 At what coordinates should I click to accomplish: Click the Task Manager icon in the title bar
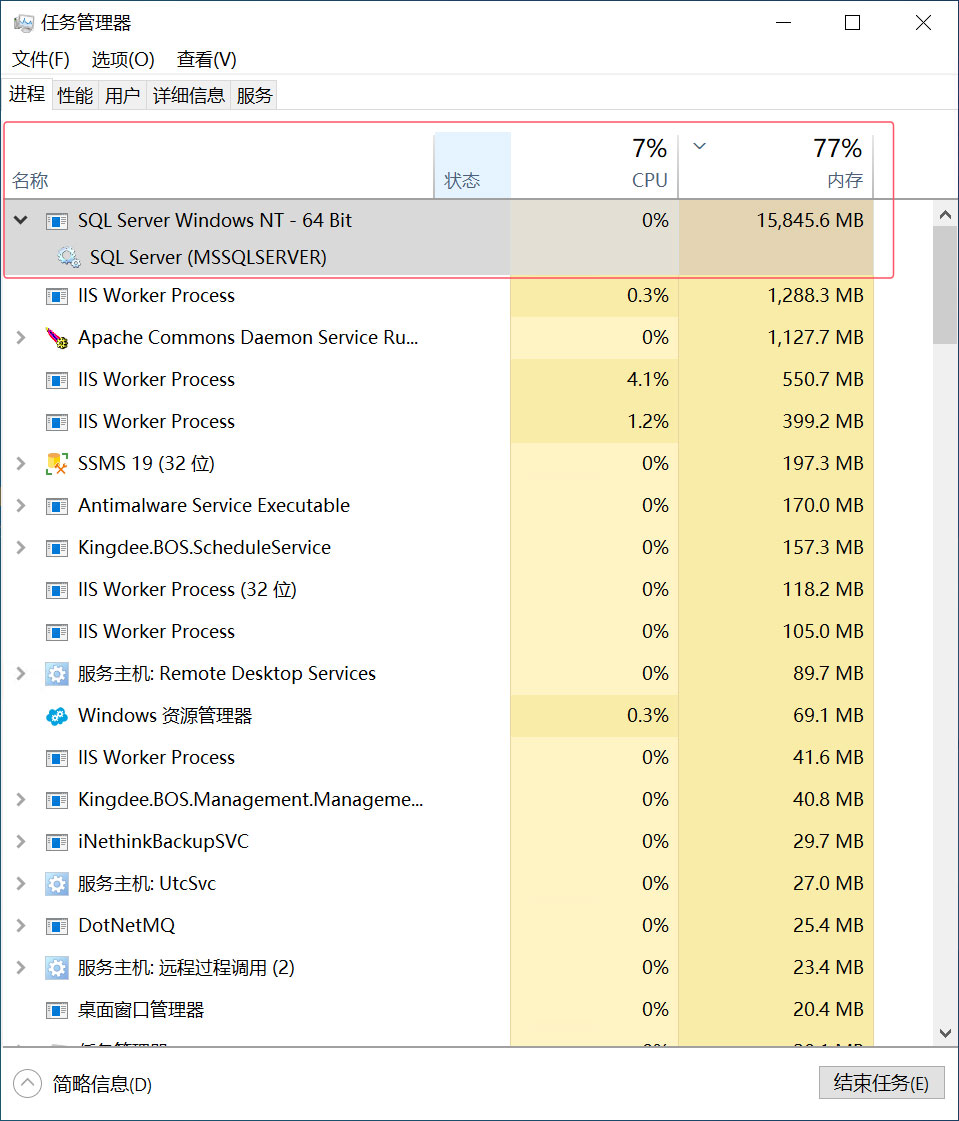pyautogui.click(x=23, y=23)
